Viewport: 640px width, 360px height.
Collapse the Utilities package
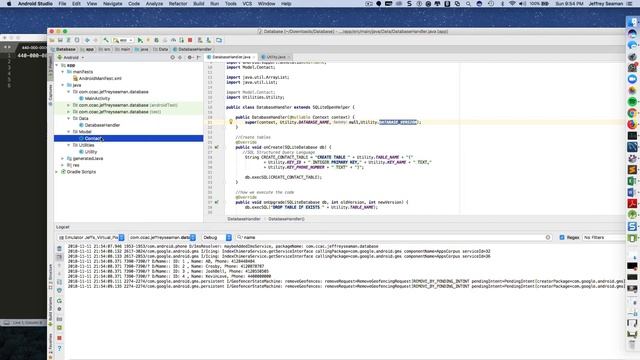point(69,145)
